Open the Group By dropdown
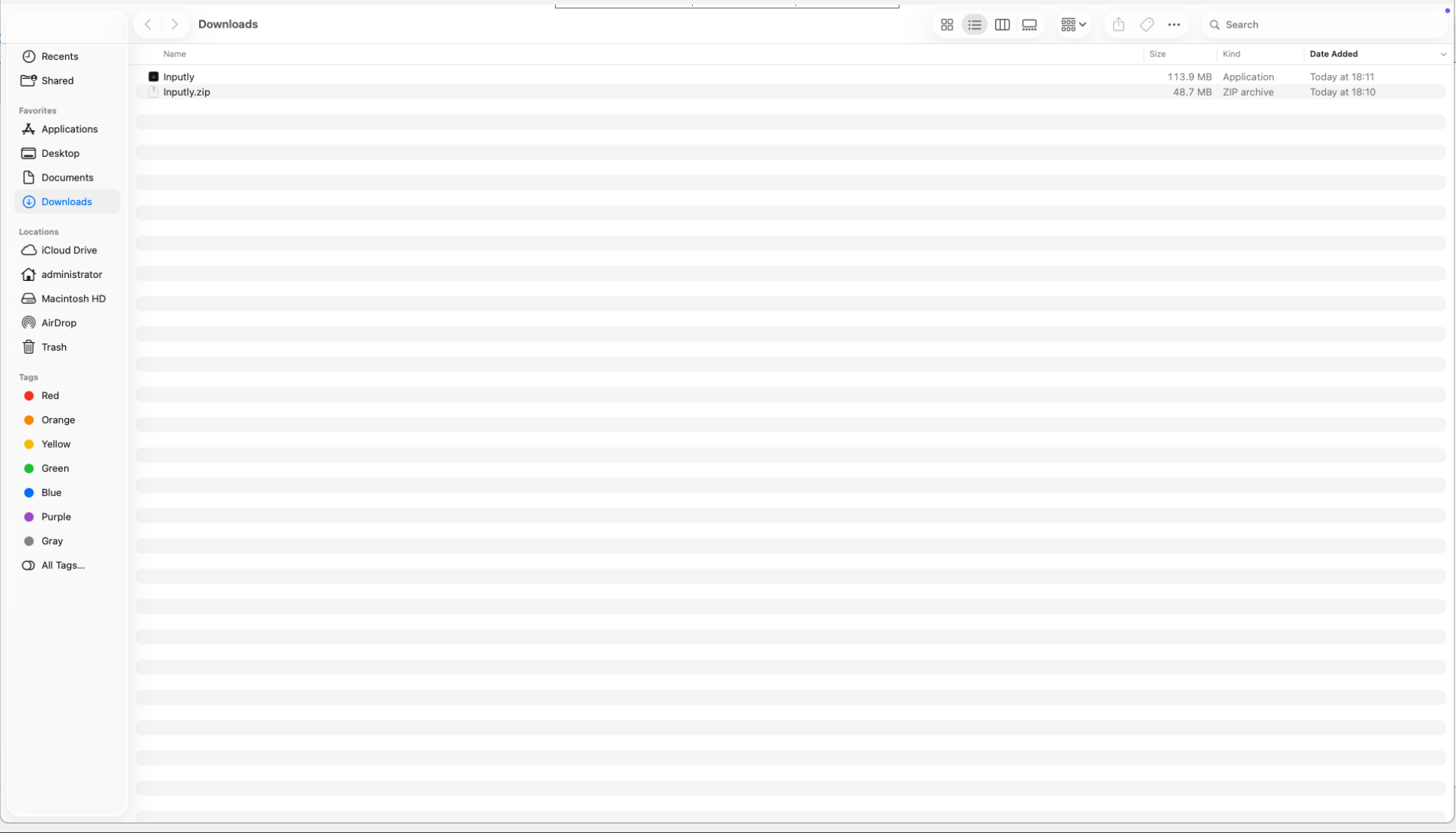This screenshot has height=833, width=1456. click(x=1073, y=24)
